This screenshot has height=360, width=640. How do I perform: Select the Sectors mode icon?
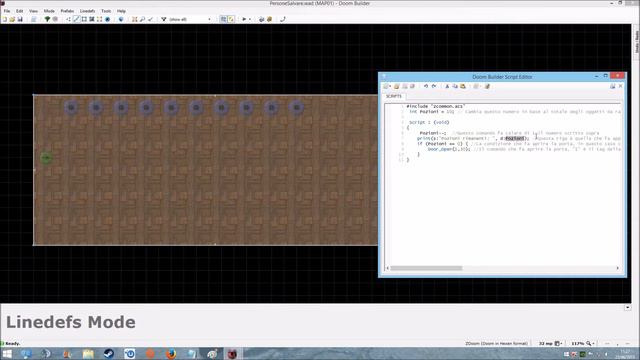84,19
